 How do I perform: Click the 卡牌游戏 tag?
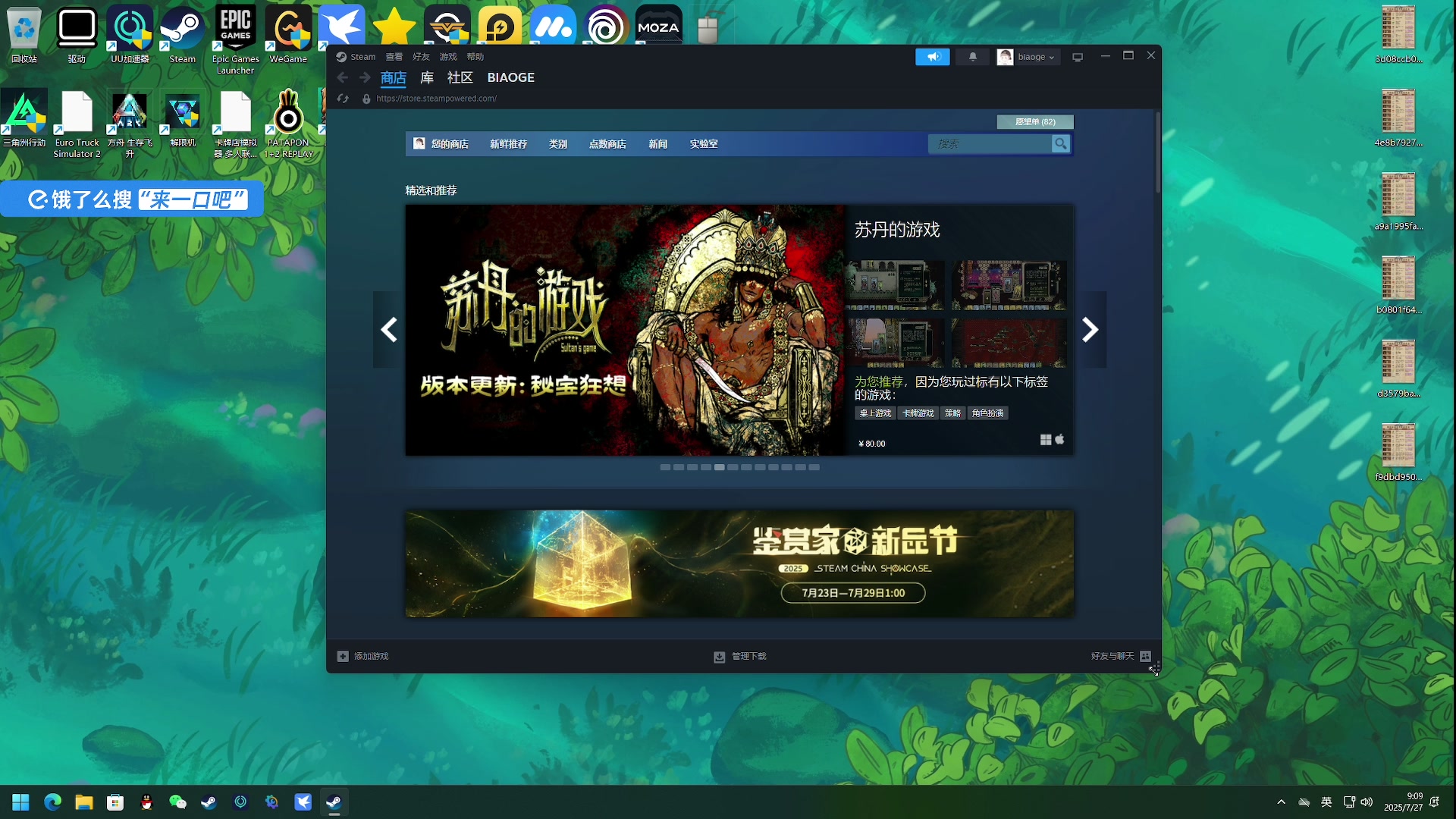coord(918,413)
